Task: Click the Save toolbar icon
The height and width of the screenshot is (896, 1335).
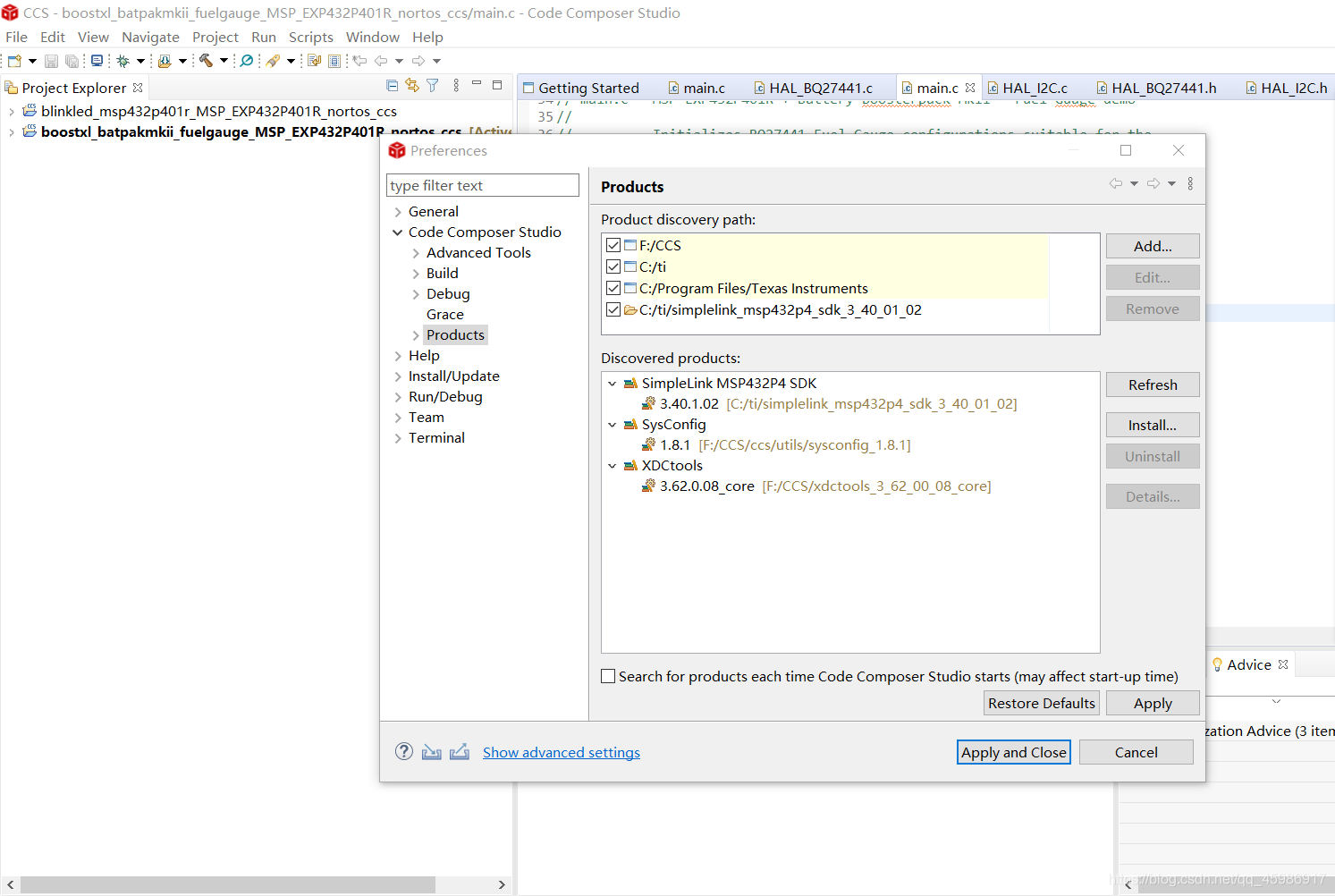Action: [x=51, y=61]
